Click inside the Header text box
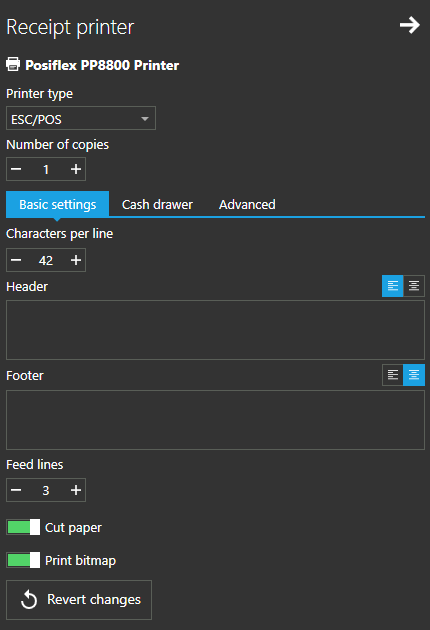Image resolution: width=430 pixels, height=630 pixels. 215,330
